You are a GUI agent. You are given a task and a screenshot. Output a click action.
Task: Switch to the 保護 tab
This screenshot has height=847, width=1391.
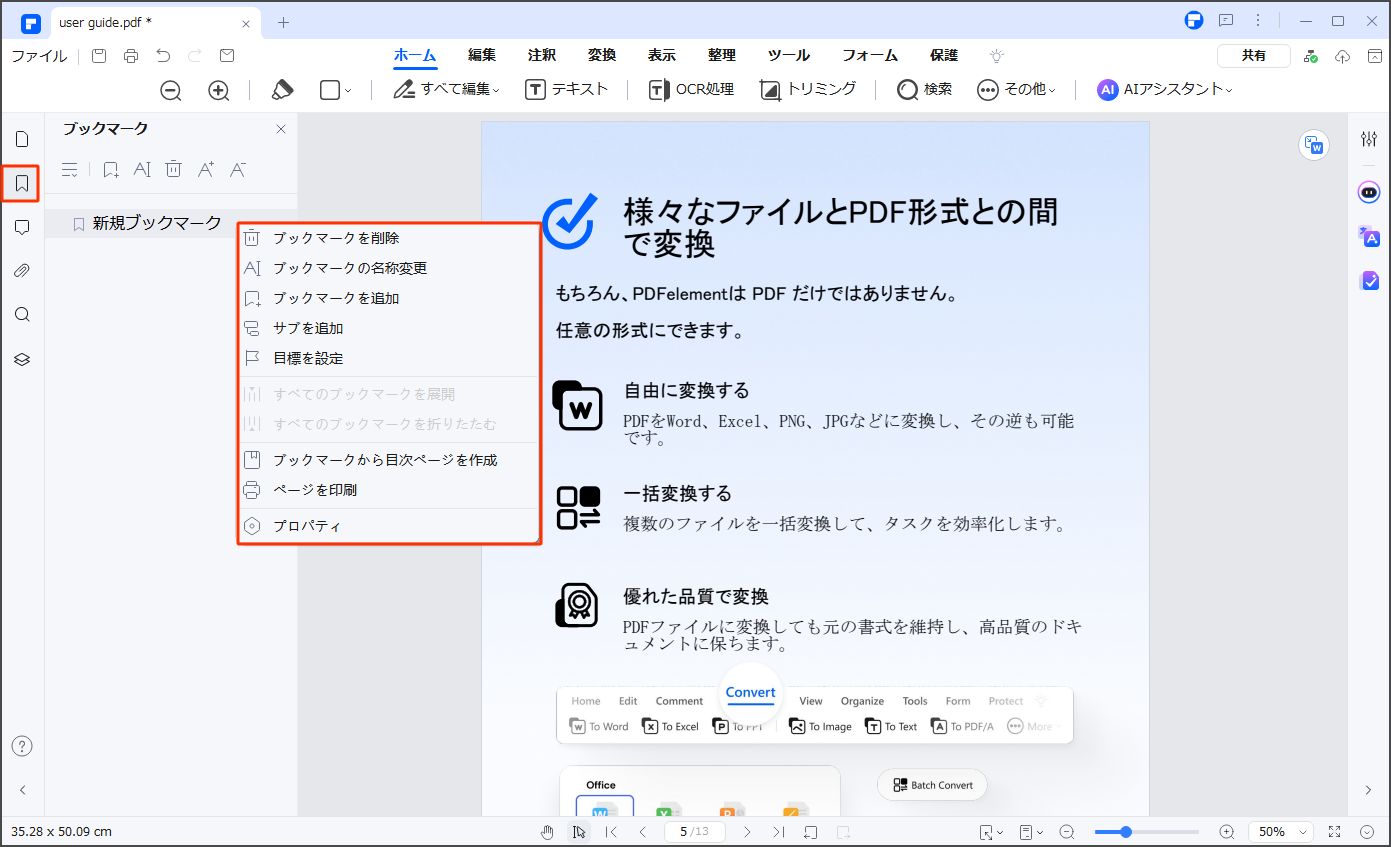[x=944, y=56]
